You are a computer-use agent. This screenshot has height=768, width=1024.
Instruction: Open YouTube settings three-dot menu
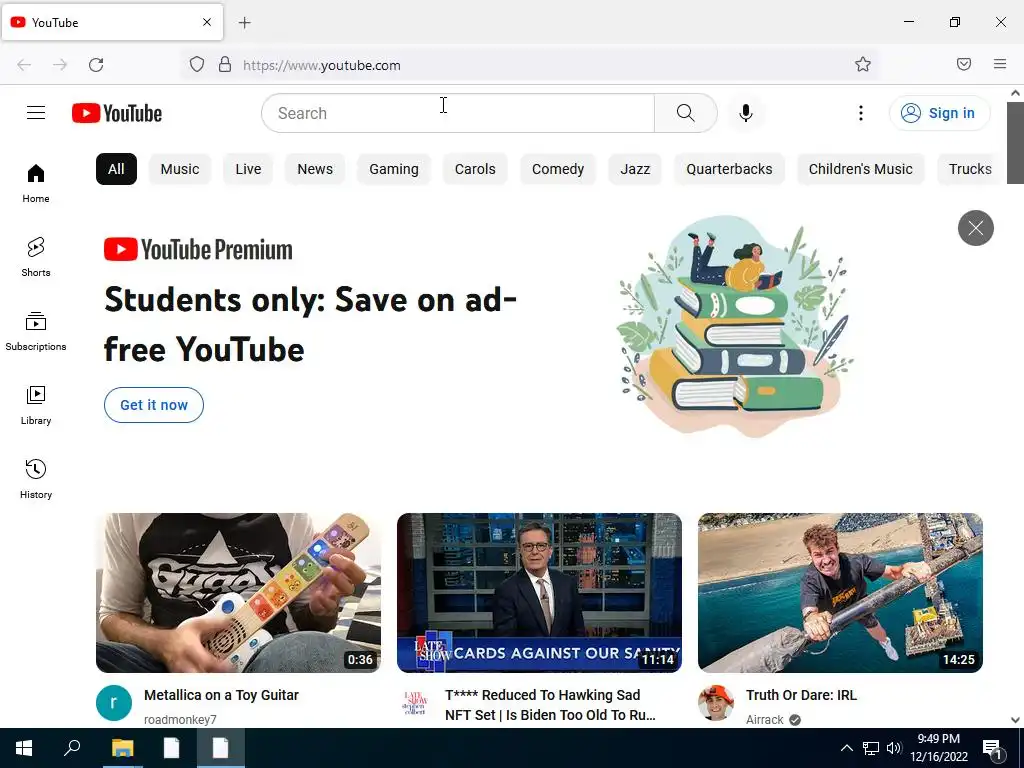coord(861,113)
